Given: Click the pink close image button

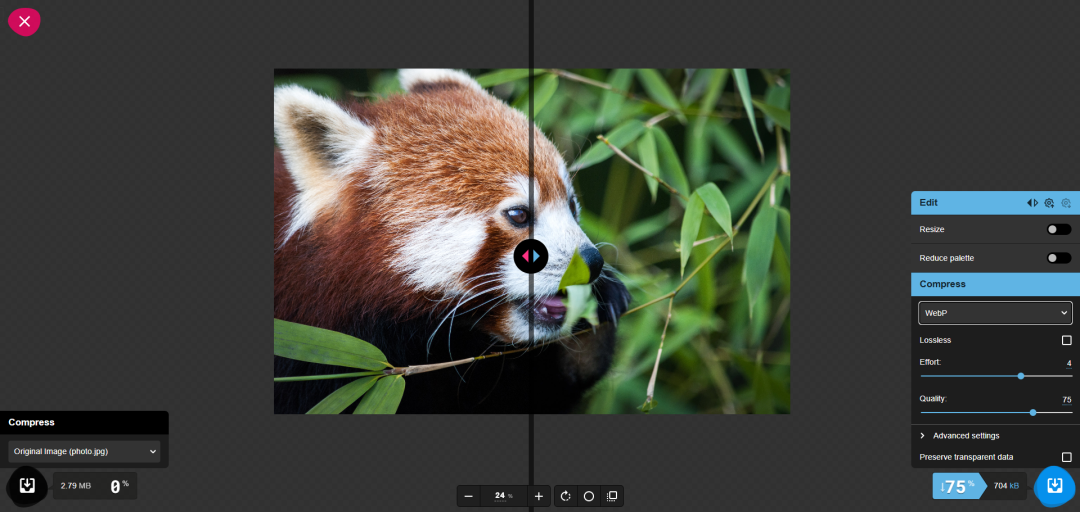Looking at the screenshot, I should click(24, 21).
